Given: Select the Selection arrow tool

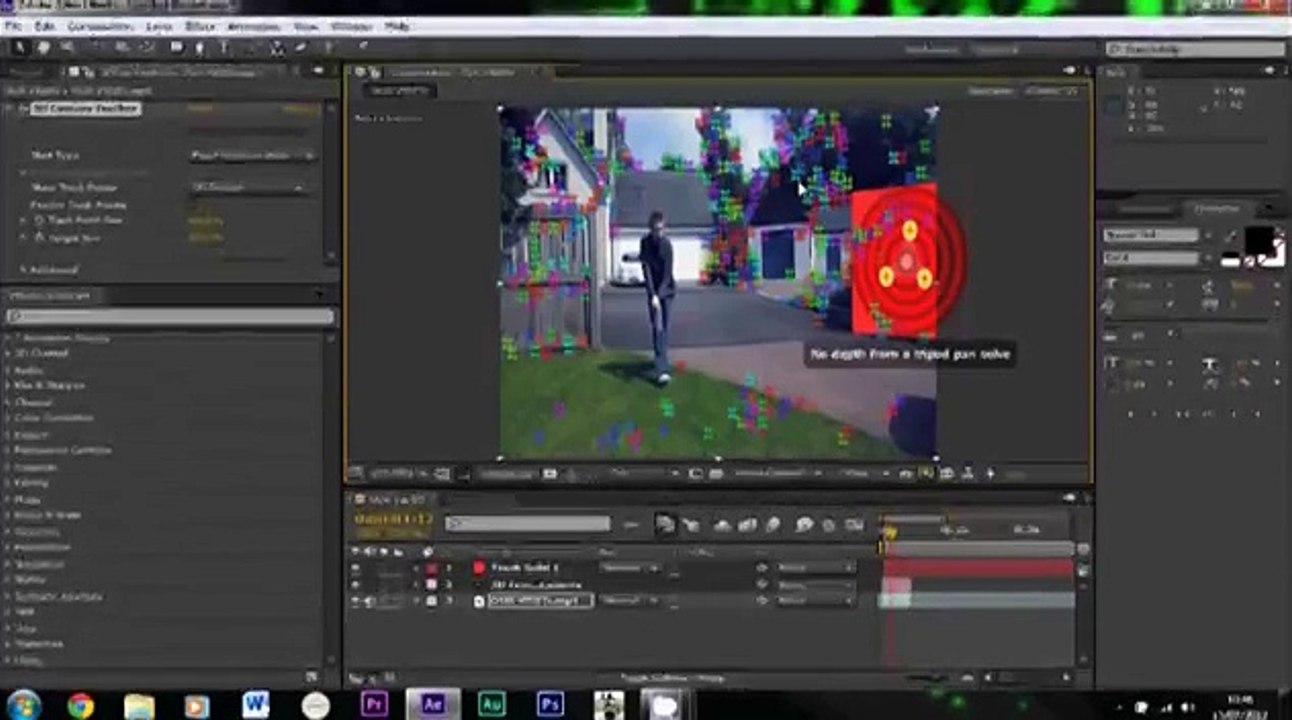Looking at the screenshot, I should (x=19, y=47).
